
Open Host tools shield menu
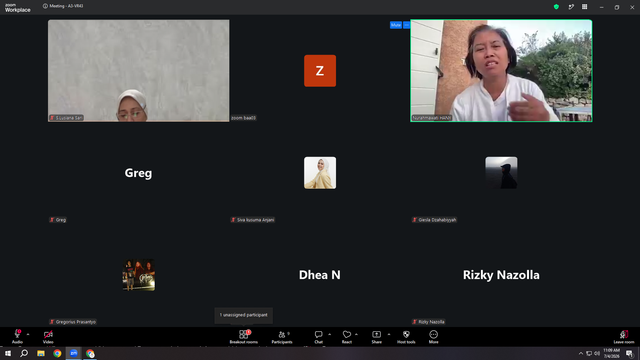coord(406,336)
